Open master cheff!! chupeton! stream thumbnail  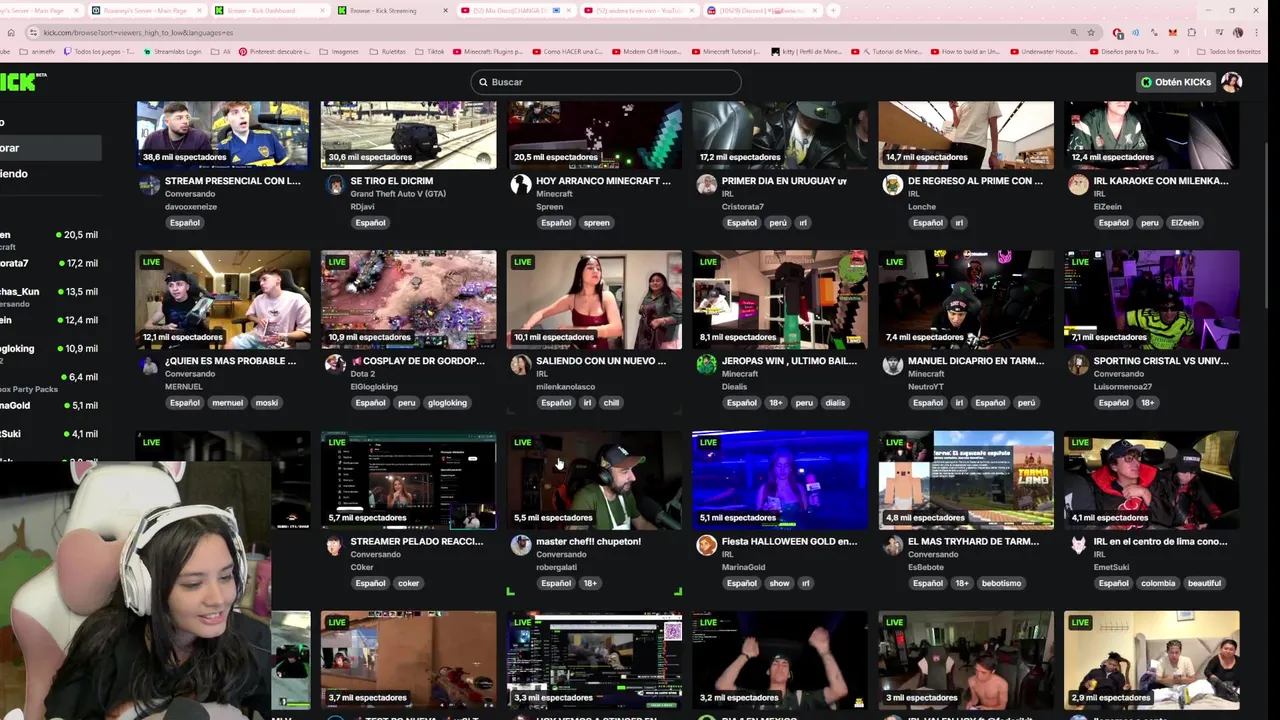tap(594, 480)
